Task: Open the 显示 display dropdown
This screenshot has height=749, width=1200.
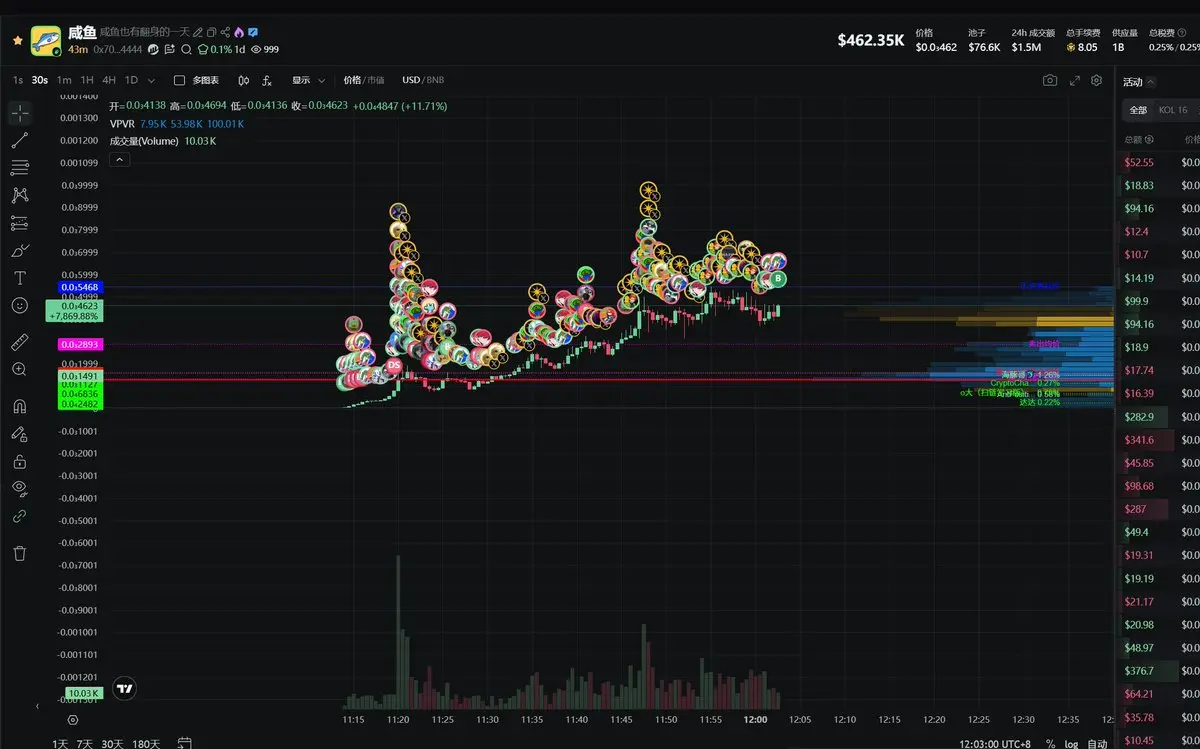Action: [x=308, y=80]
